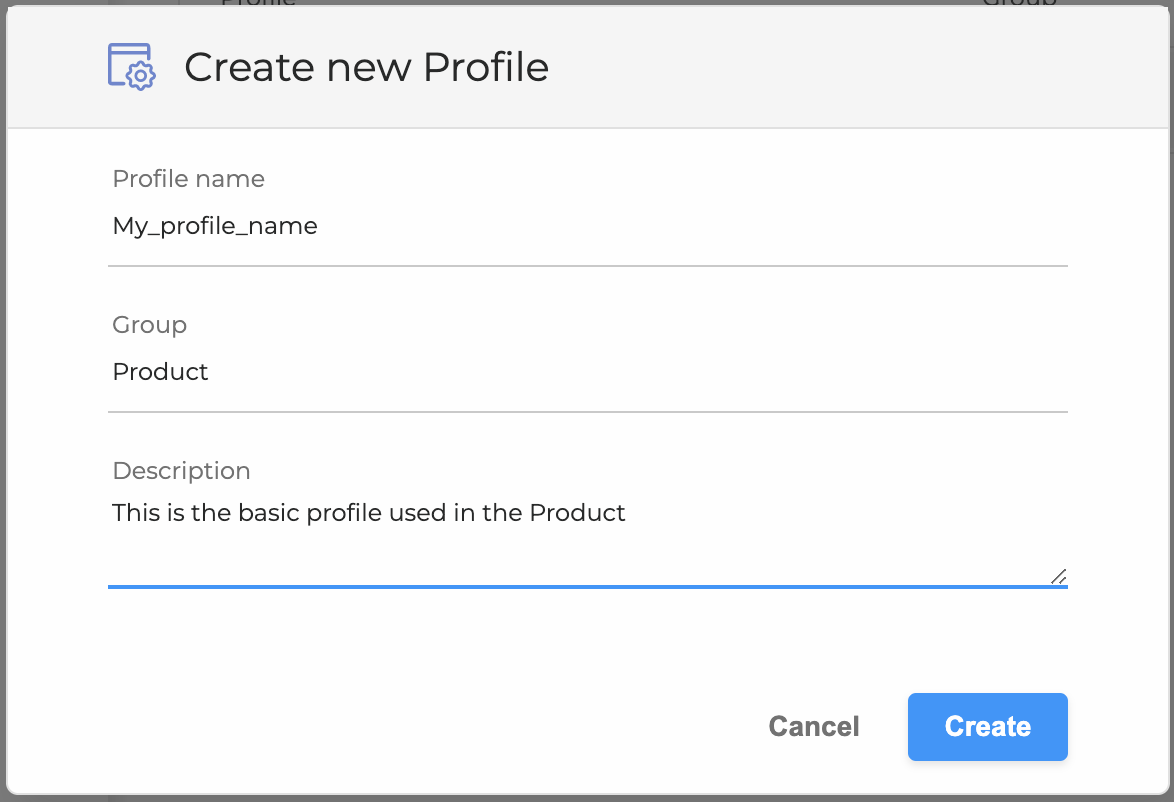
Task: Click the Group field label
Action: pyautogui.click(x=149, y=325)
